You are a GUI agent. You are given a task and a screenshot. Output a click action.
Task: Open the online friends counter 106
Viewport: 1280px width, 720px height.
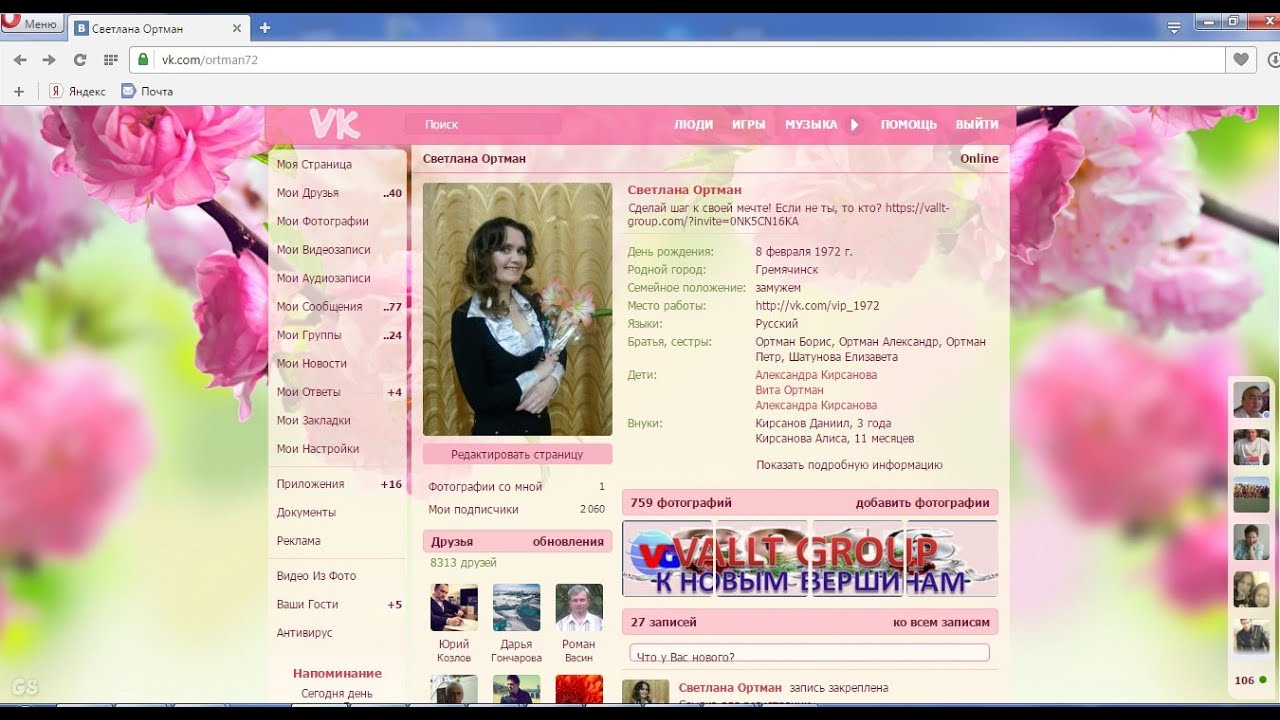(1250, 680)
